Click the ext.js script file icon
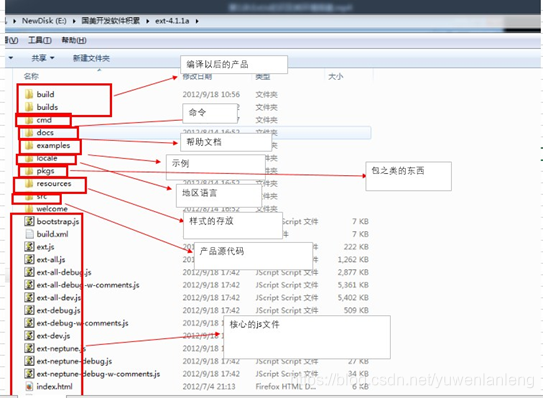This screenshot has width=543, height=398. (29, 247)
